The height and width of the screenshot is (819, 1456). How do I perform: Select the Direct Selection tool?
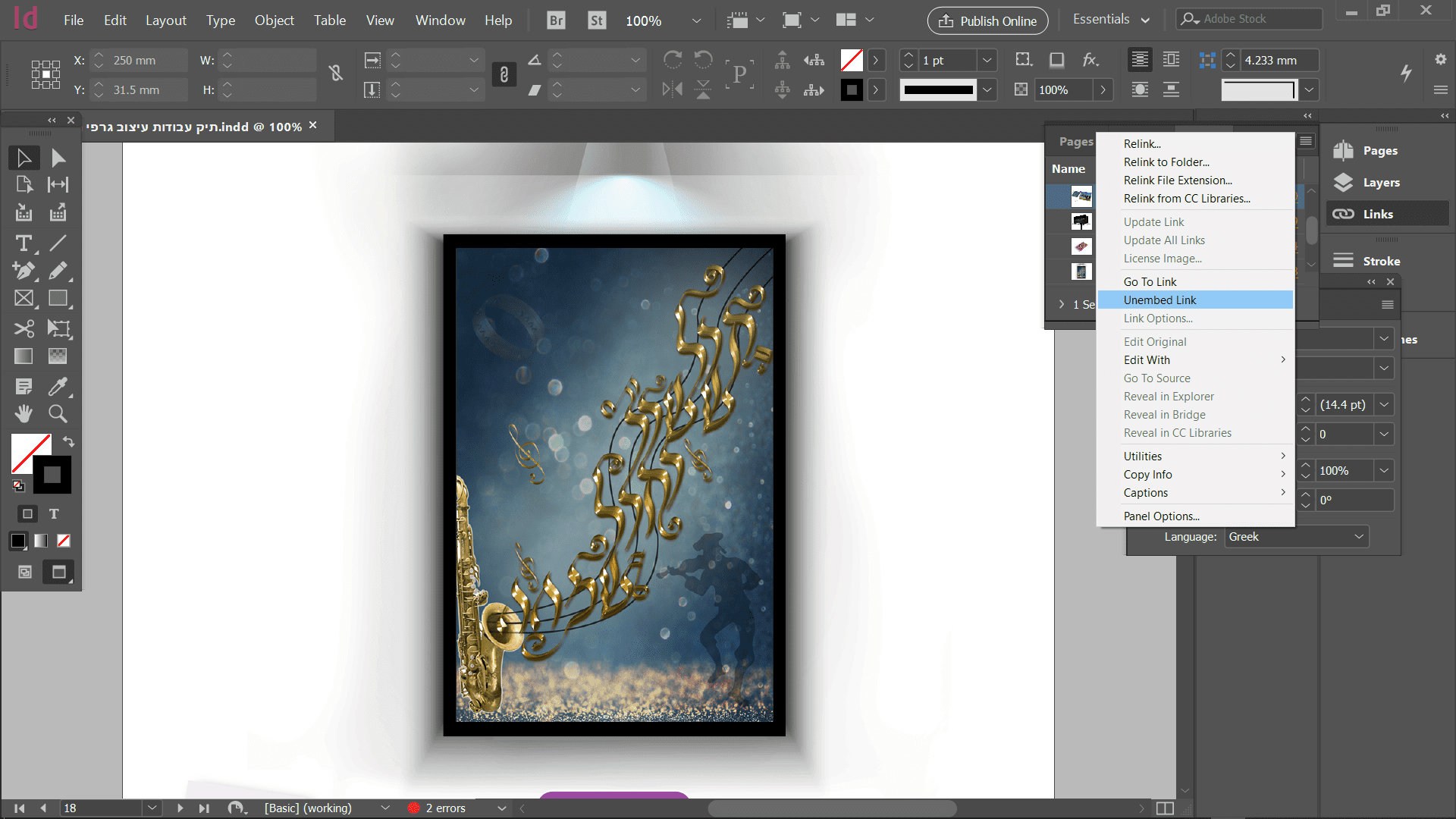[x=58, y=158]
